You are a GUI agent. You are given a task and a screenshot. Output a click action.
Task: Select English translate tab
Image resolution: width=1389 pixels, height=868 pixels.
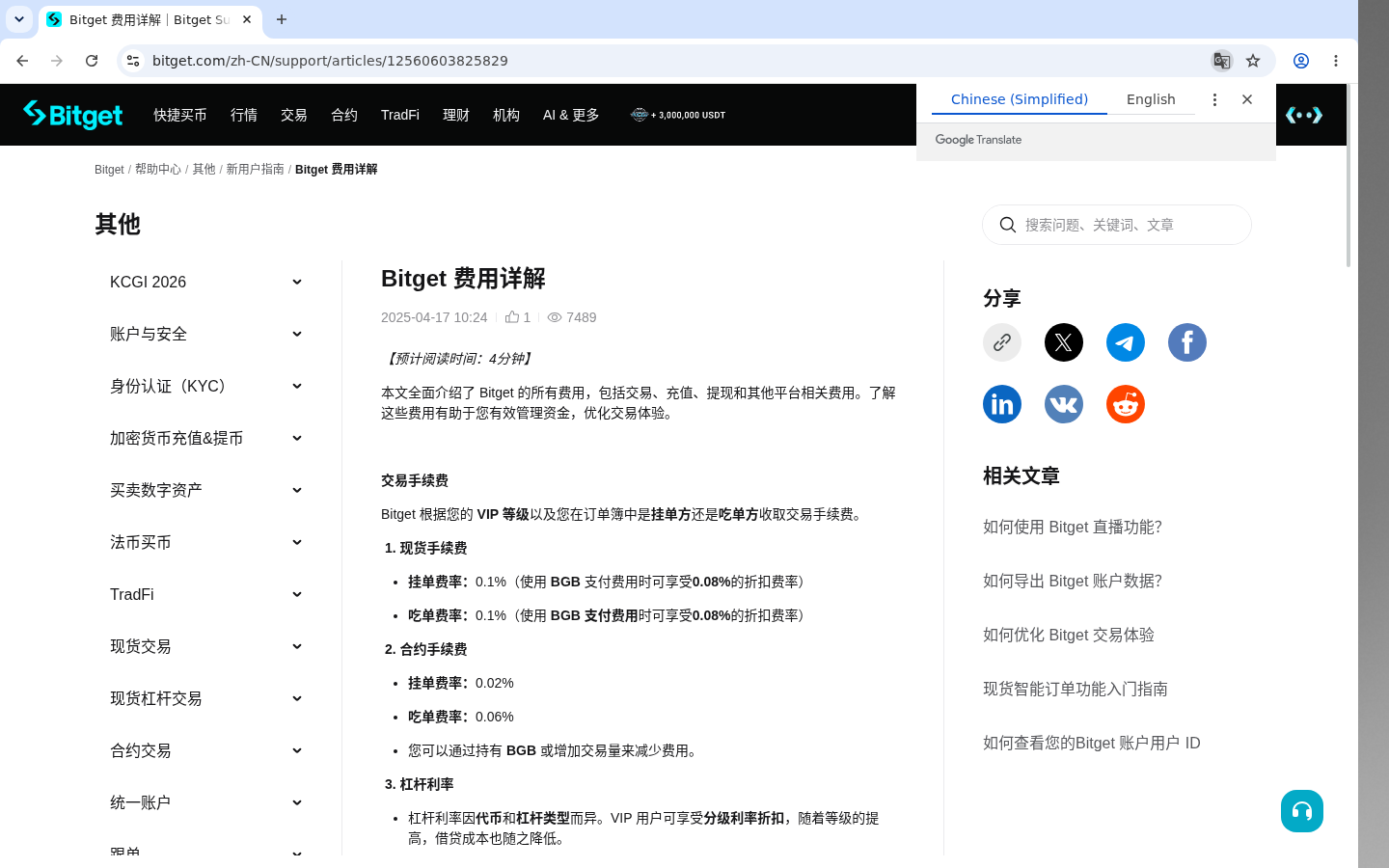click(1151, 99)
